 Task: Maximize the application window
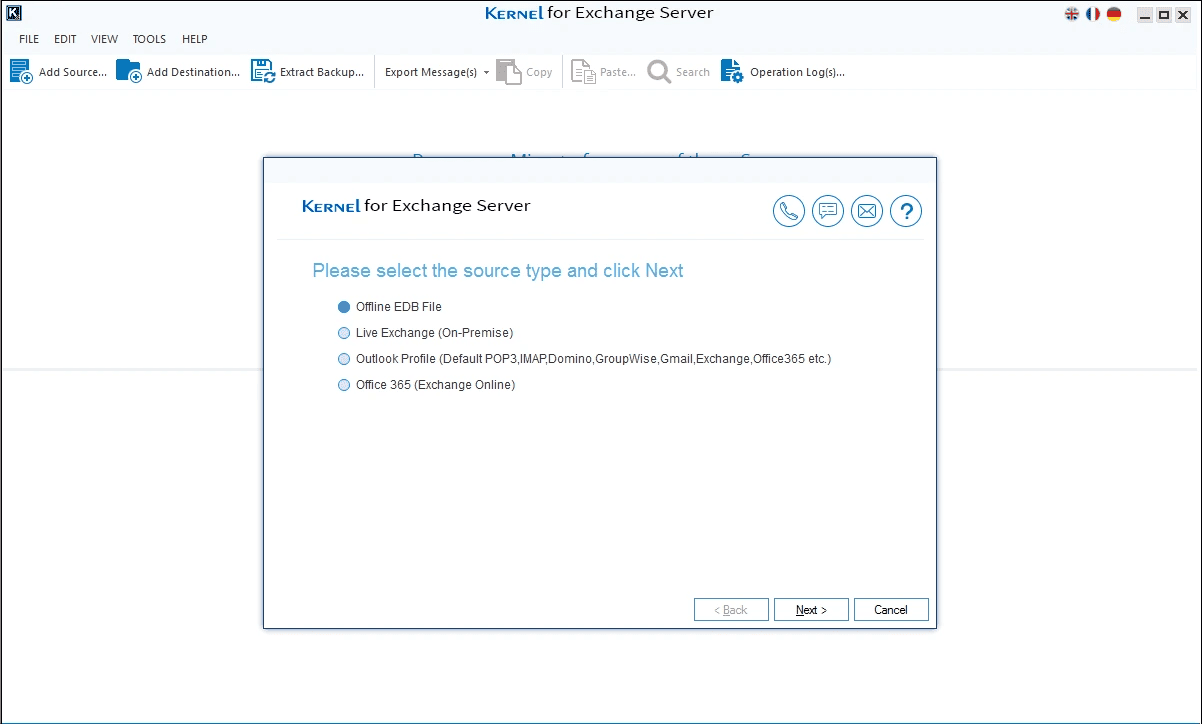(1164, 15)
